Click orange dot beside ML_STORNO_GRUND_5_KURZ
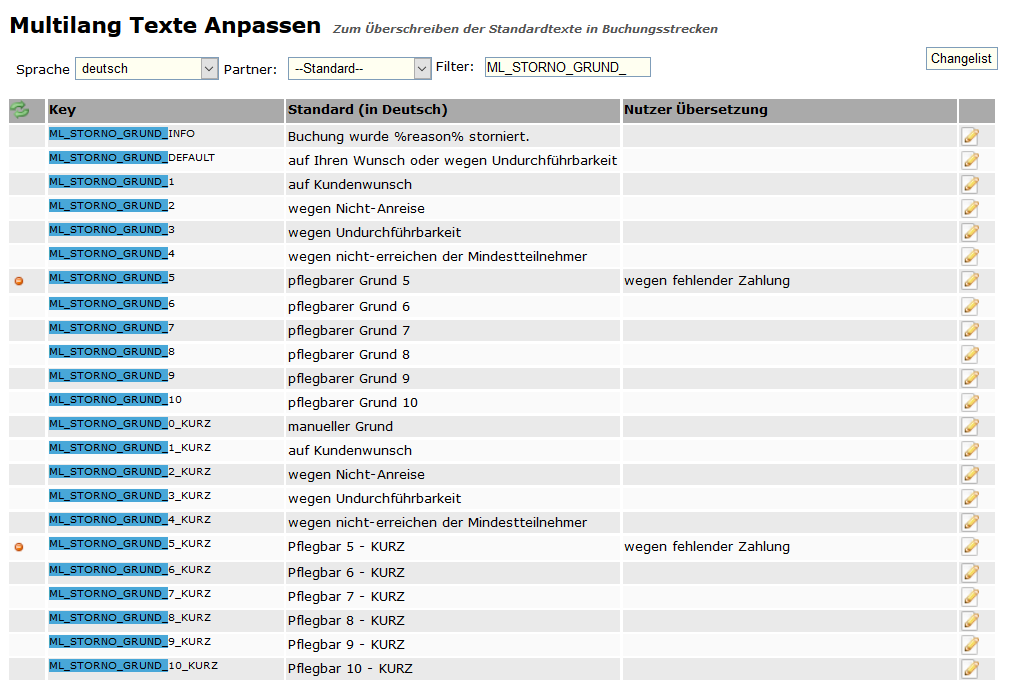This screenshot has width=1031, height=693. click(19, 547)
